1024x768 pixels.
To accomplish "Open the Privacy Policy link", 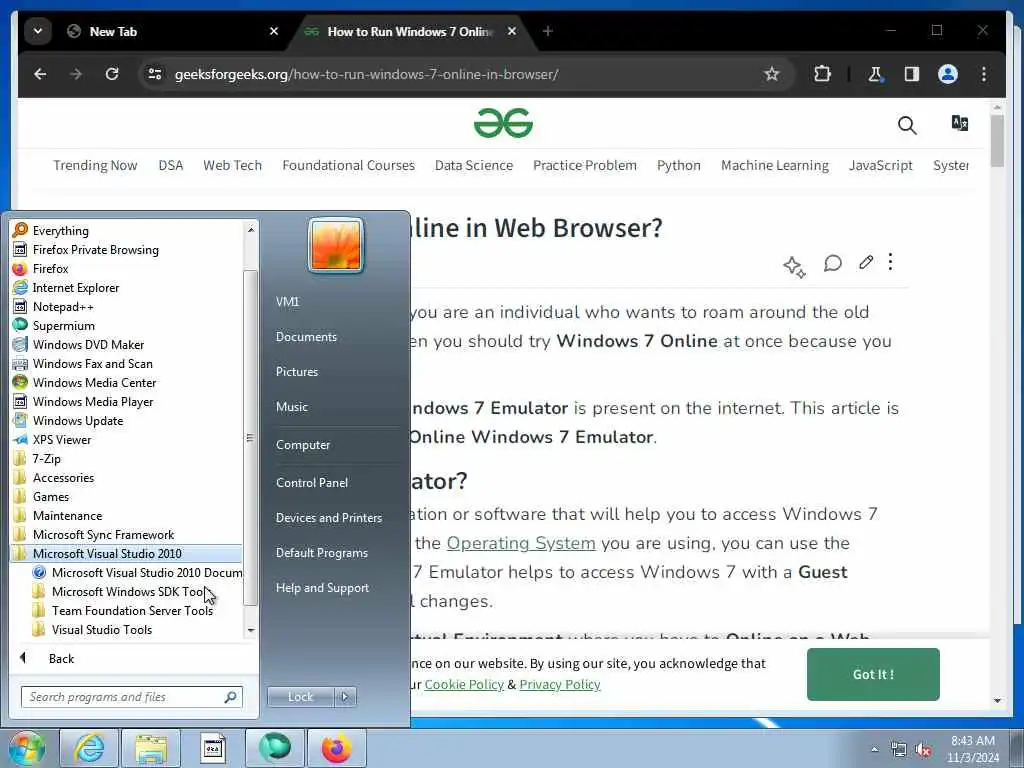I will (560, 684).
